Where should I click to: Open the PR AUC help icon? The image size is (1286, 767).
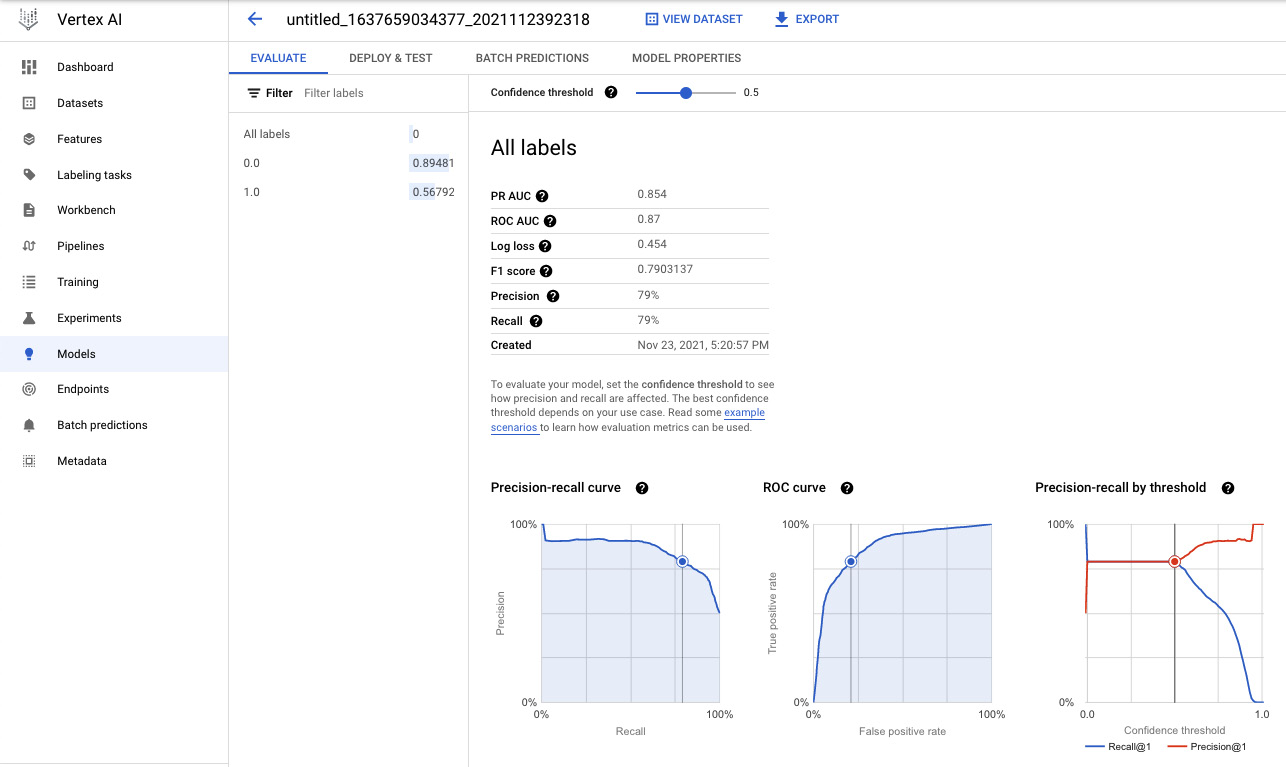(542, 196)
